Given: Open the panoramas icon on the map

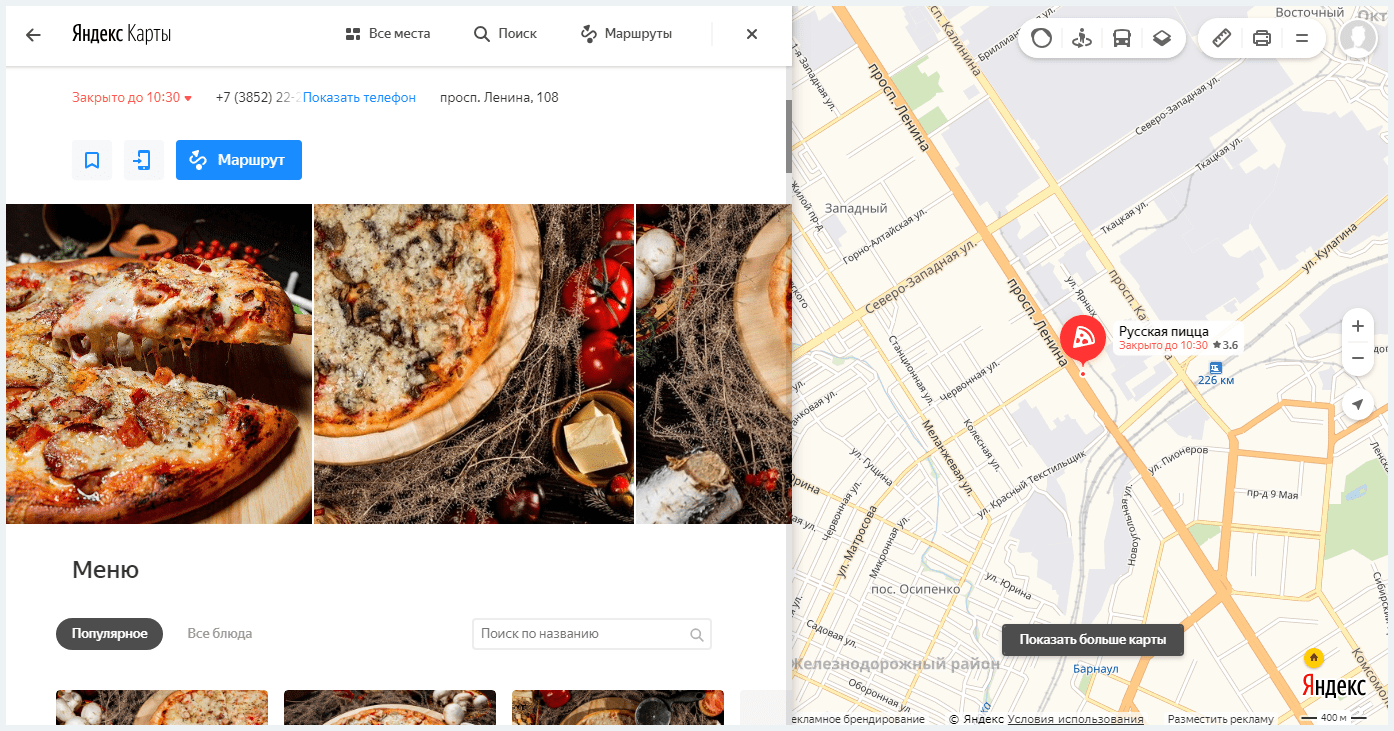Looking at the screenshot, I should click(x=1081, y=39).
